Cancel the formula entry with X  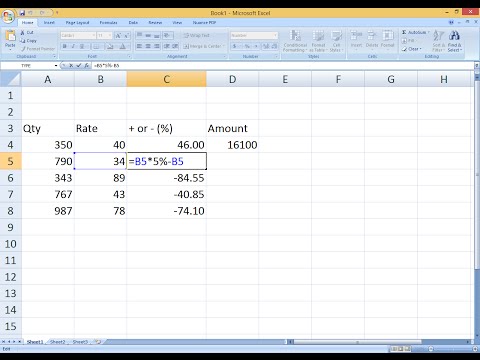tap(71, 65)
